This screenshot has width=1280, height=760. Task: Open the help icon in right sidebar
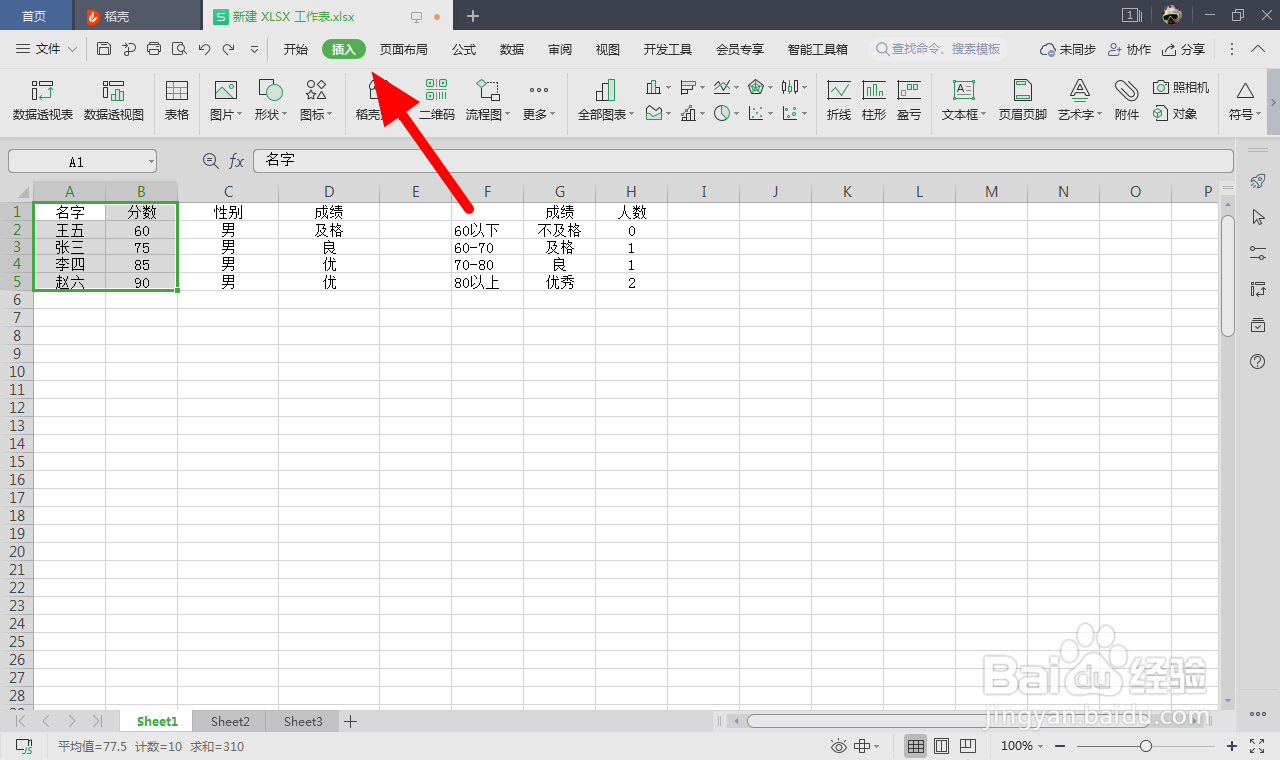(x=1259, y=361)
